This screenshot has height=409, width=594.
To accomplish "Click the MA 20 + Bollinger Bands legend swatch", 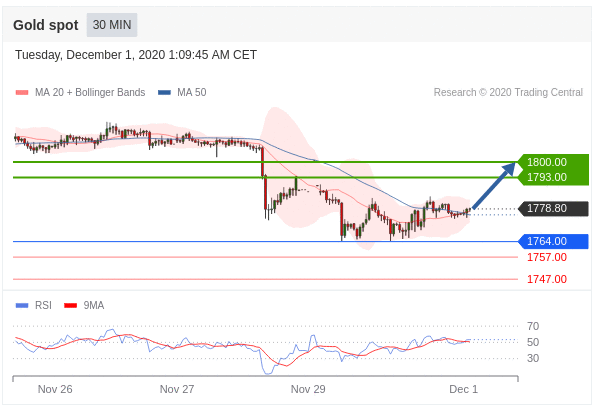I will click(x=22, y=92).
